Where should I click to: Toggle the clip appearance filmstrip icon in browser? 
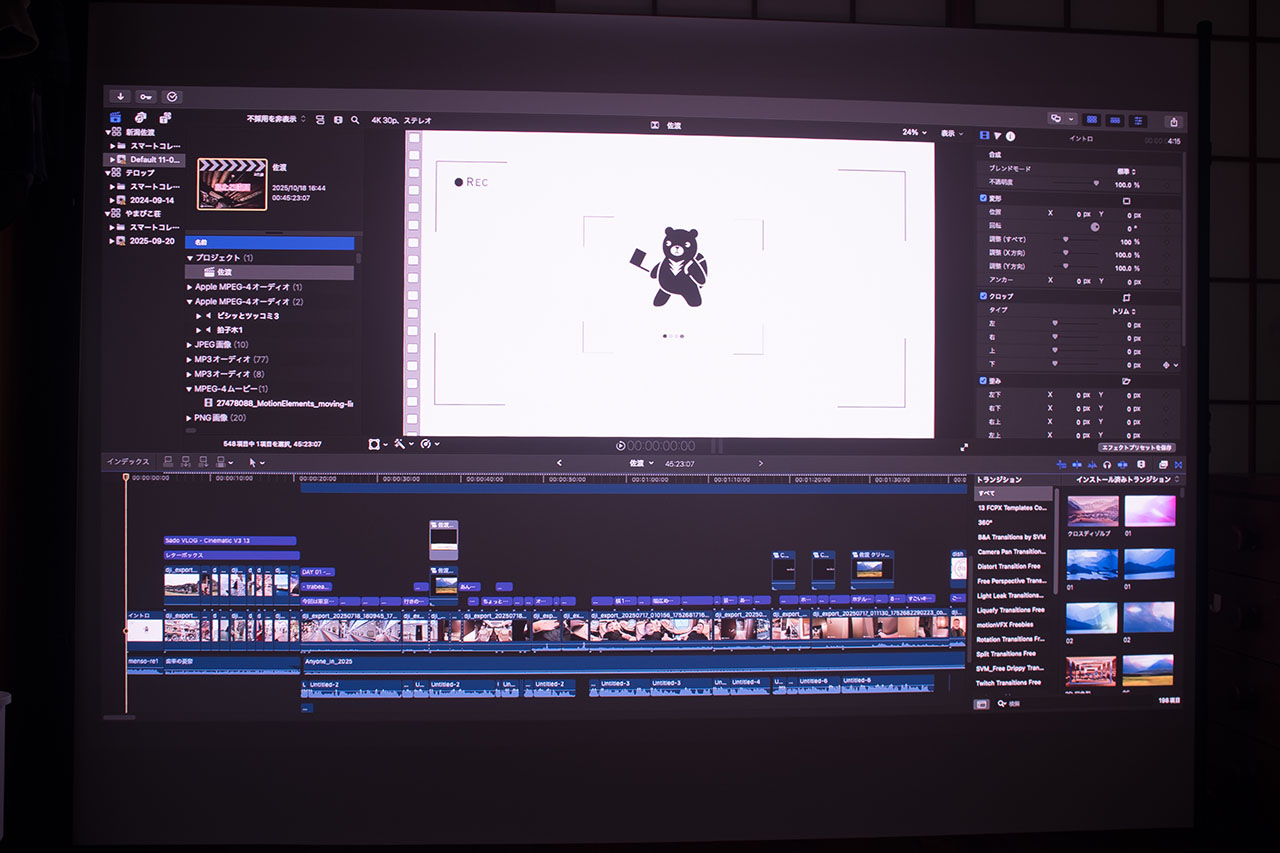[320, 120]
